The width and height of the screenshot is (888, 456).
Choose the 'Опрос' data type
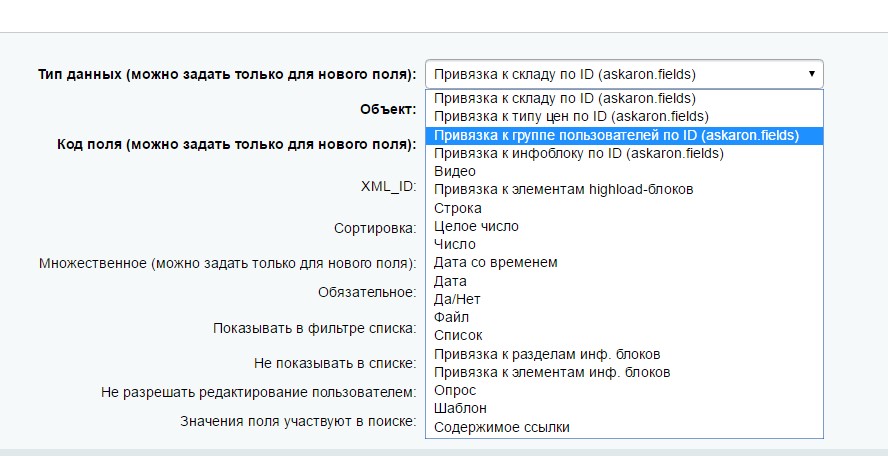[x=455, y=390]
